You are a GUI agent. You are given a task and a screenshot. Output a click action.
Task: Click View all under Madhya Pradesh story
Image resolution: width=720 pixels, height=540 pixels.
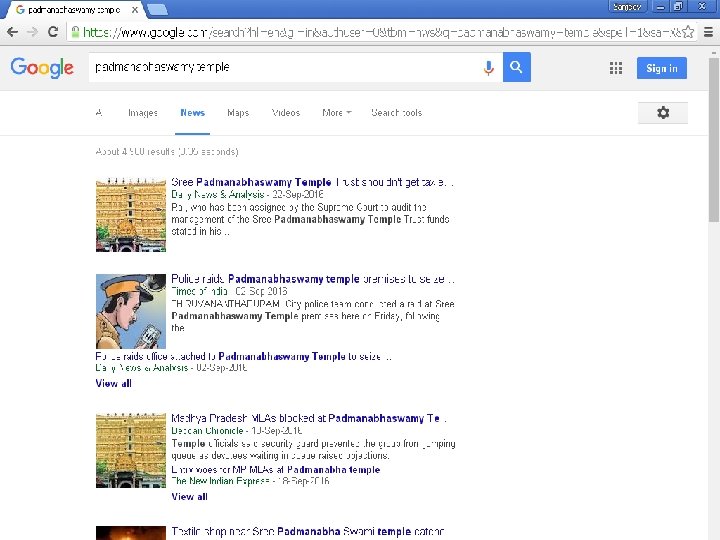coord(189,496)
